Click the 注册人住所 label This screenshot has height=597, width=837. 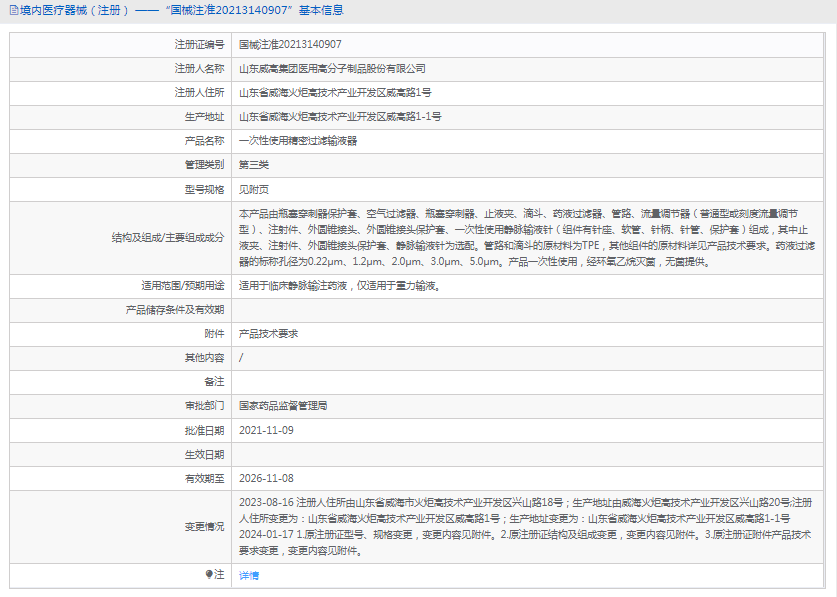point(199,92)
